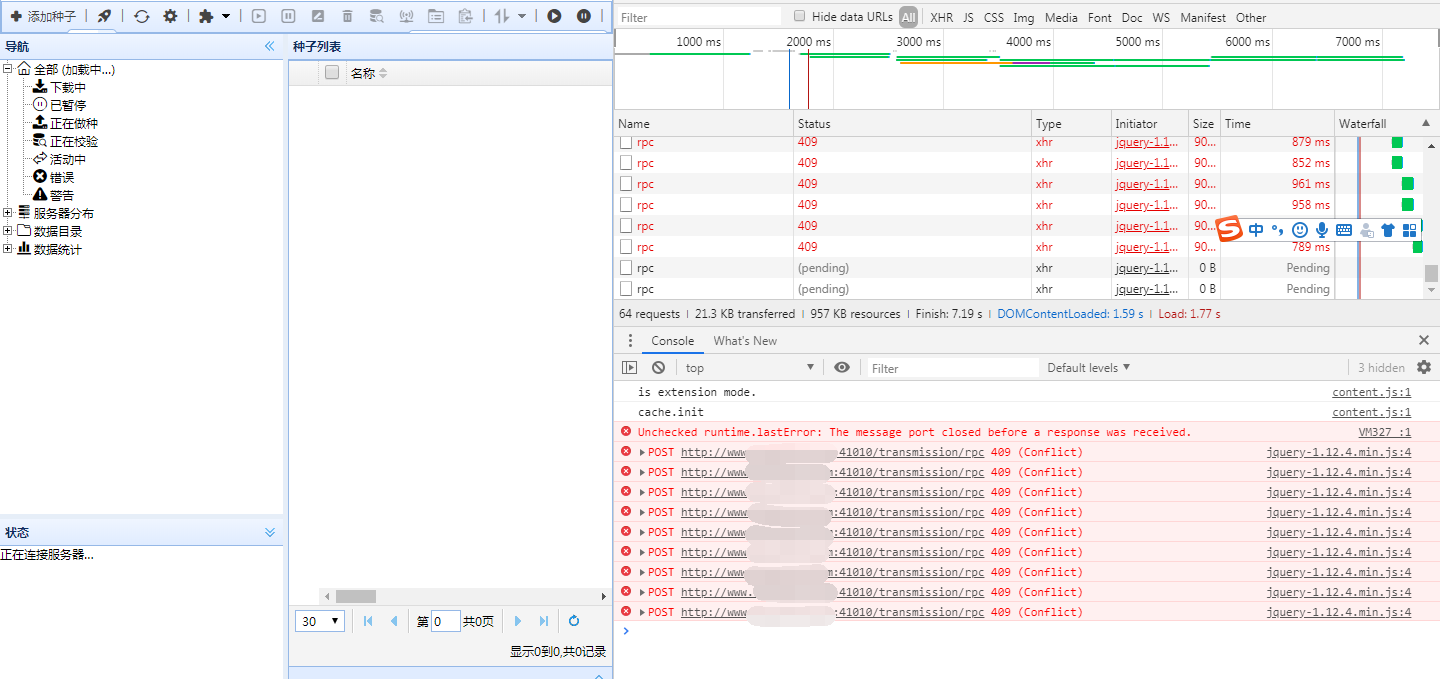1440x679 pixels.
Task: Open the top context dropdown
Action: coord(750,368)
